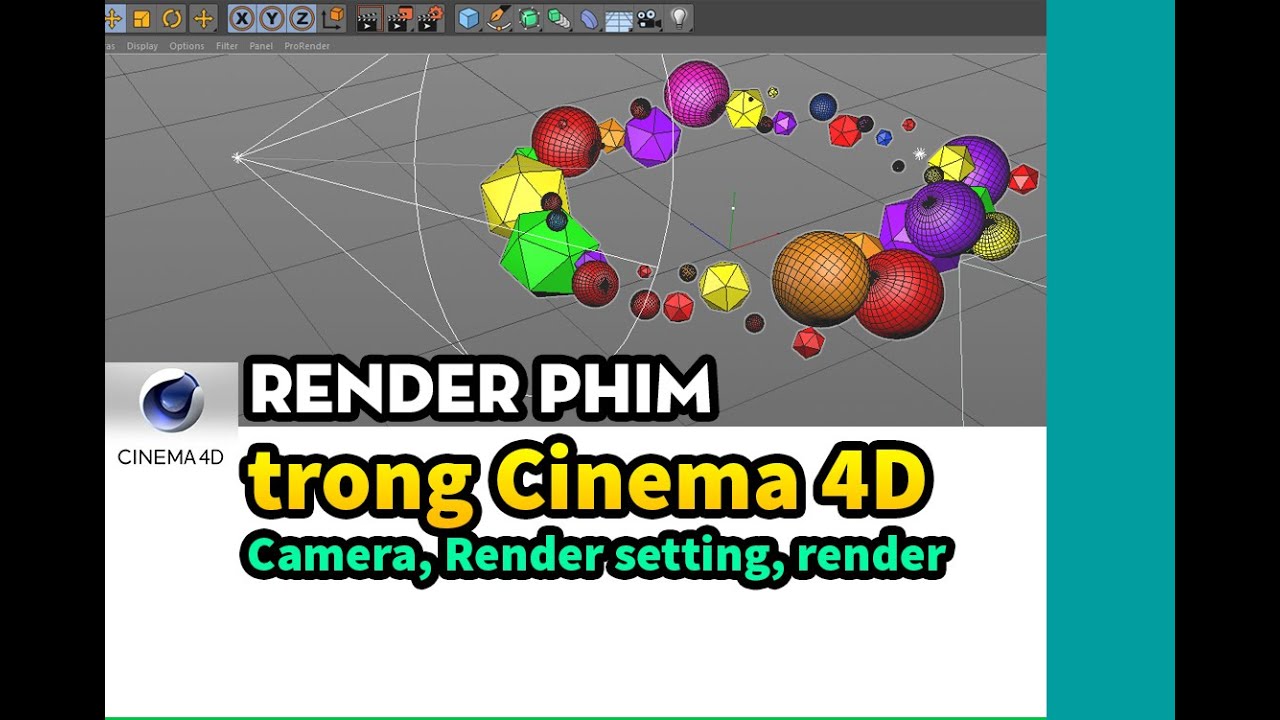Open the Display viewport menu
This screenshot has height=720, width=1280.
click(142, 46)
